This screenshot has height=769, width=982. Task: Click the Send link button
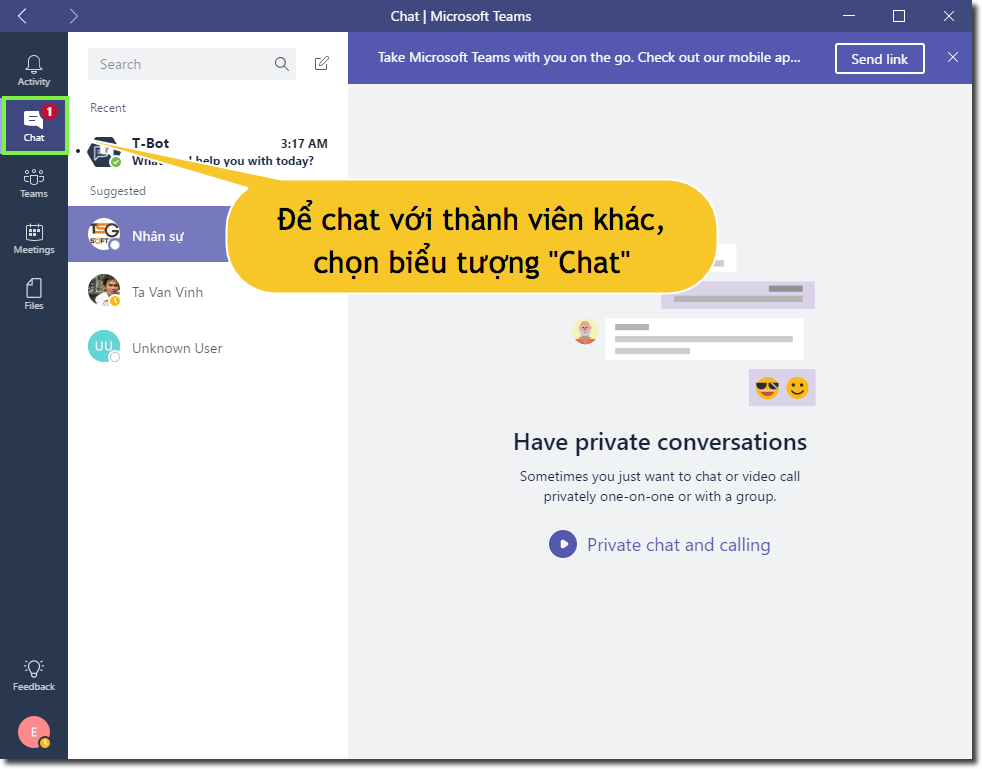879,58
